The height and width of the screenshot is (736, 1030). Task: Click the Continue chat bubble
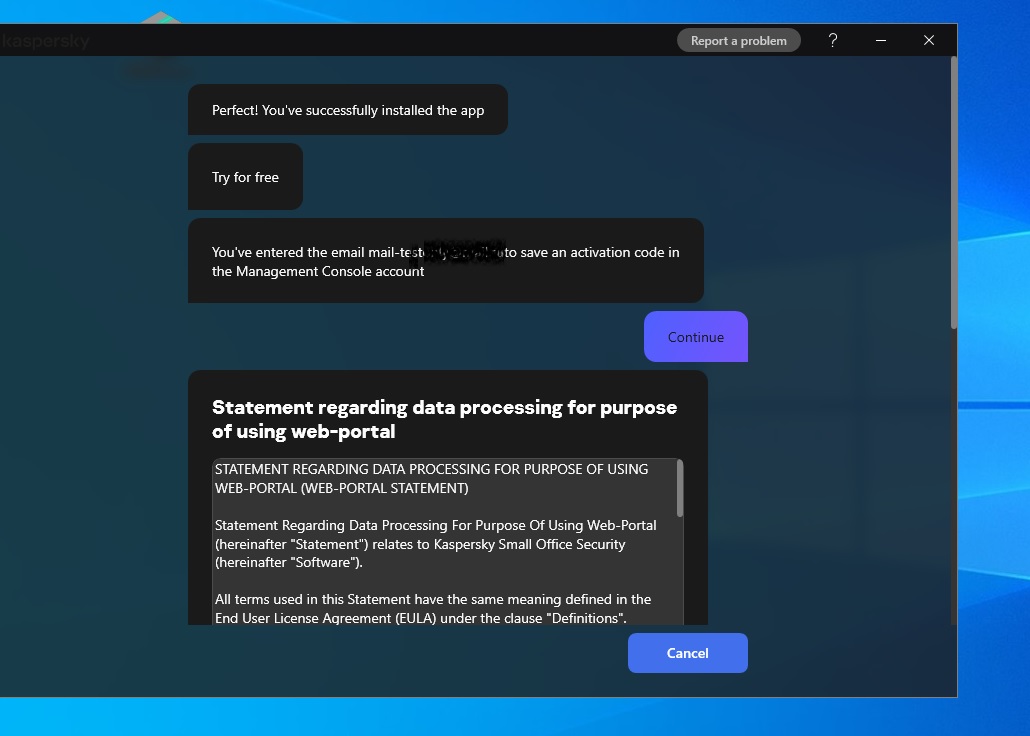[x=696, y=336]
